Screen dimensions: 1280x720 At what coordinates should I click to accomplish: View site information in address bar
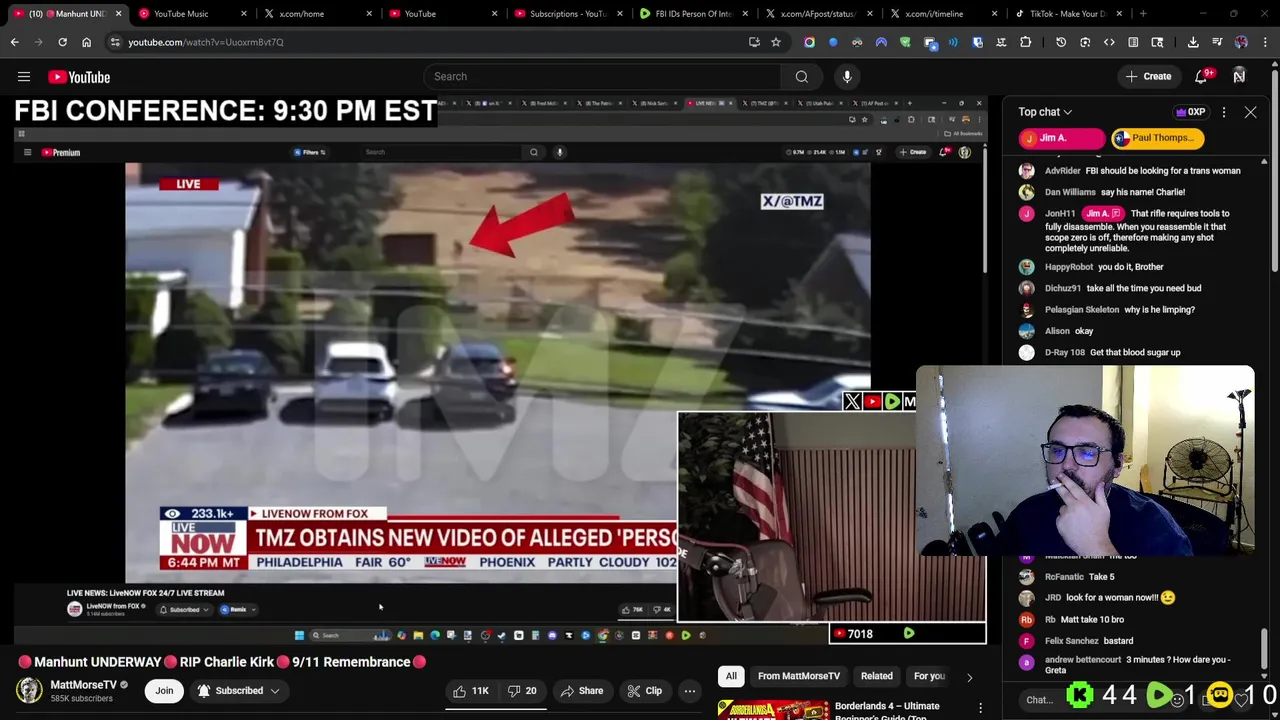115,42
